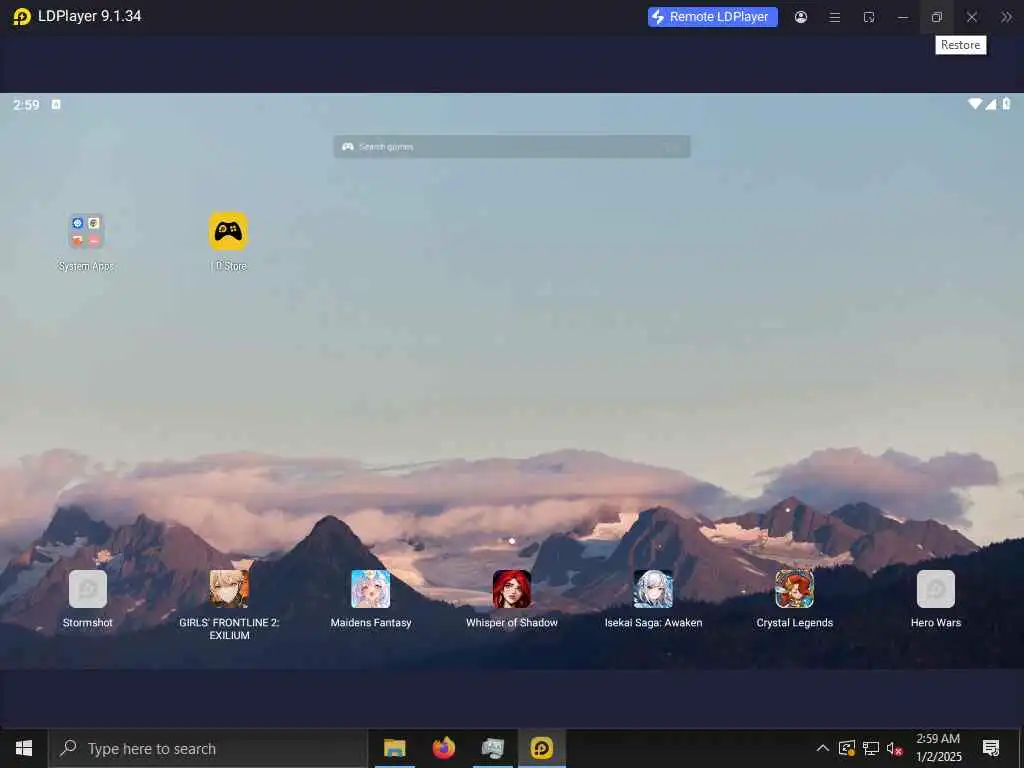Click the LDPlayer logo in title bar
The image size is (1024, 768).
click(x=22, y=16)
